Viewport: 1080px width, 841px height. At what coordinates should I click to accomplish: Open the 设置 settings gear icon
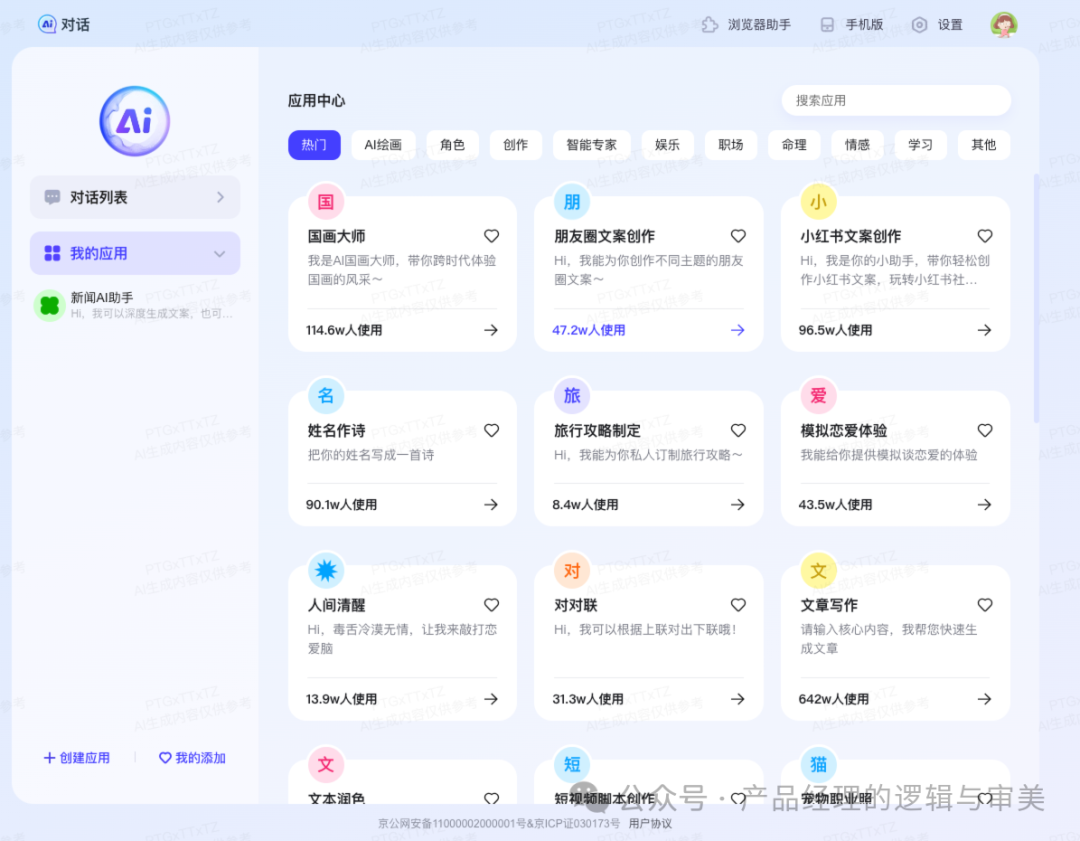point(919,24)
